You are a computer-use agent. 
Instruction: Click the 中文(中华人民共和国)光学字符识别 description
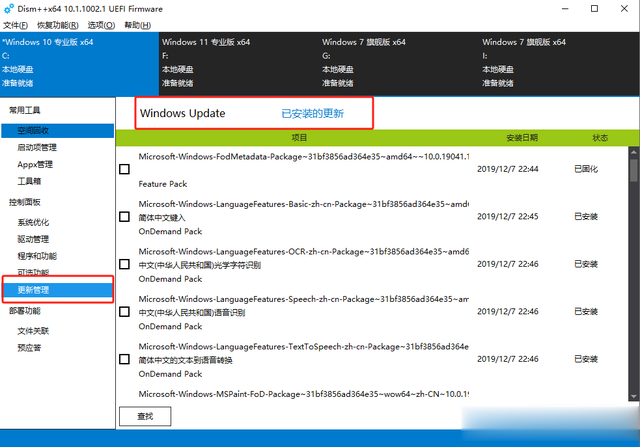point(200,265)
